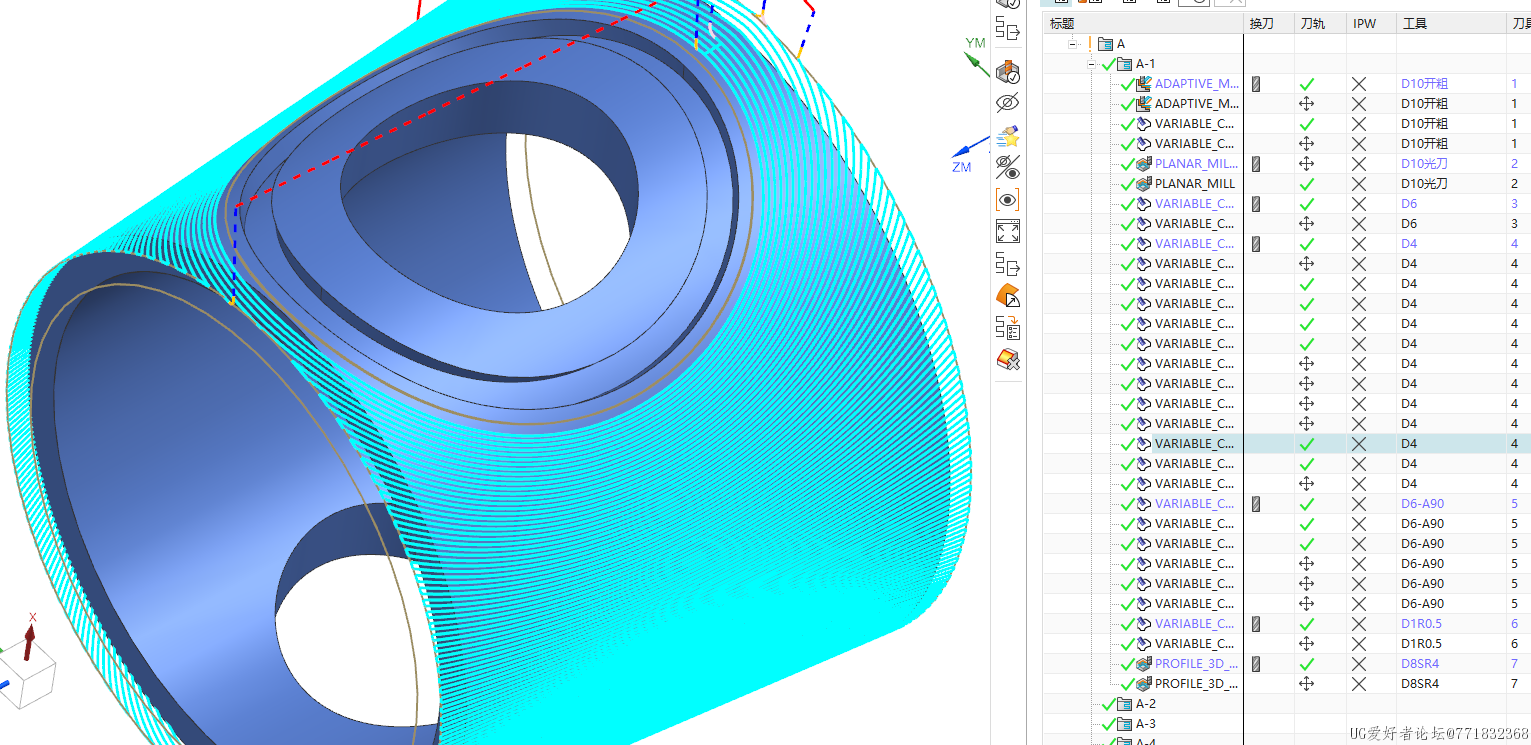Image resolution: width=1531 pixels, height=745 pixels.
Task: Toggle the crossed-eye-over-eye invert visibility icon
Action: pyautogui.click(x=1008, y=168)
